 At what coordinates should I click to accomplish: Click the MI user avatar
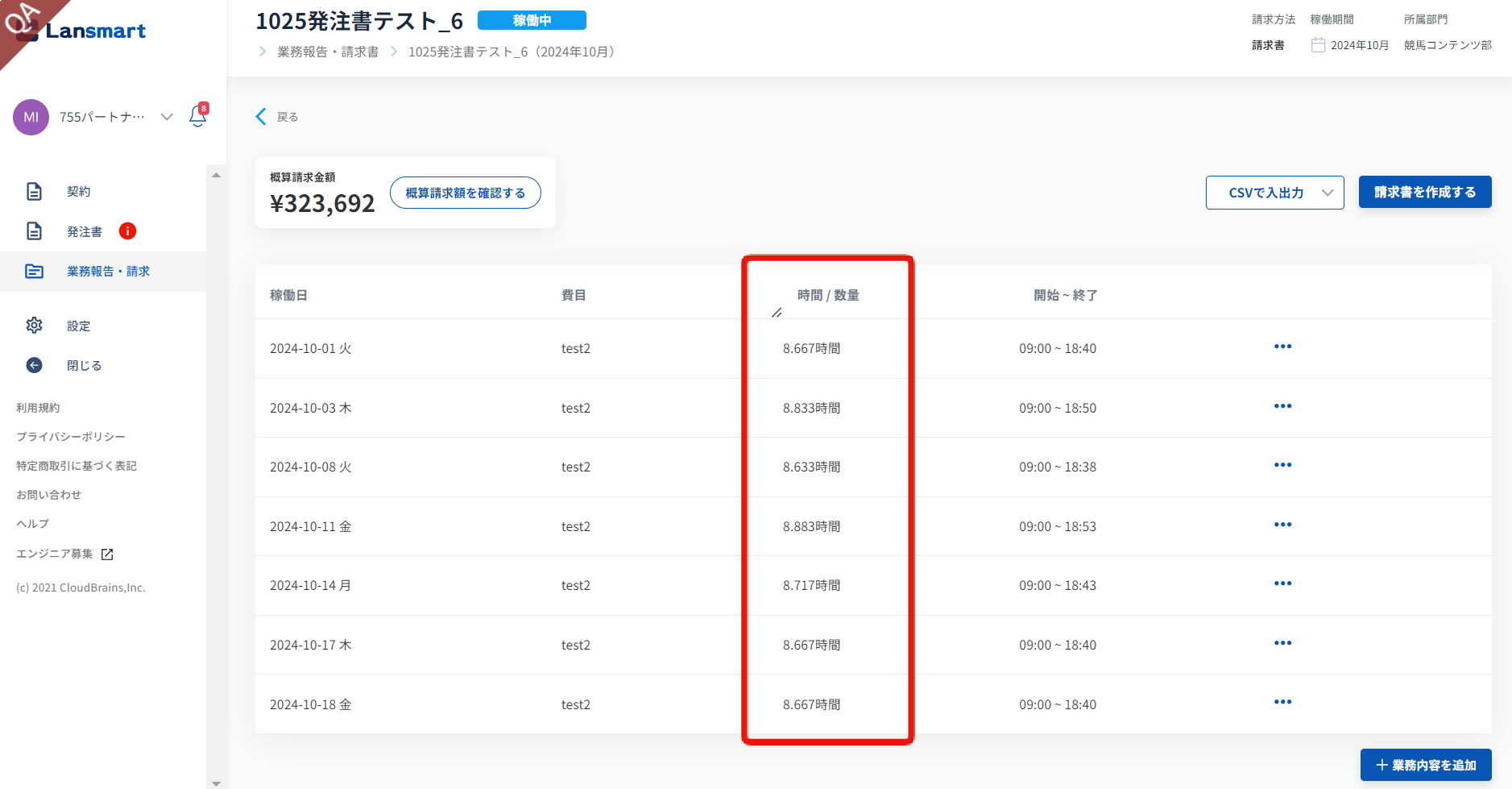[x=31, y=117]
